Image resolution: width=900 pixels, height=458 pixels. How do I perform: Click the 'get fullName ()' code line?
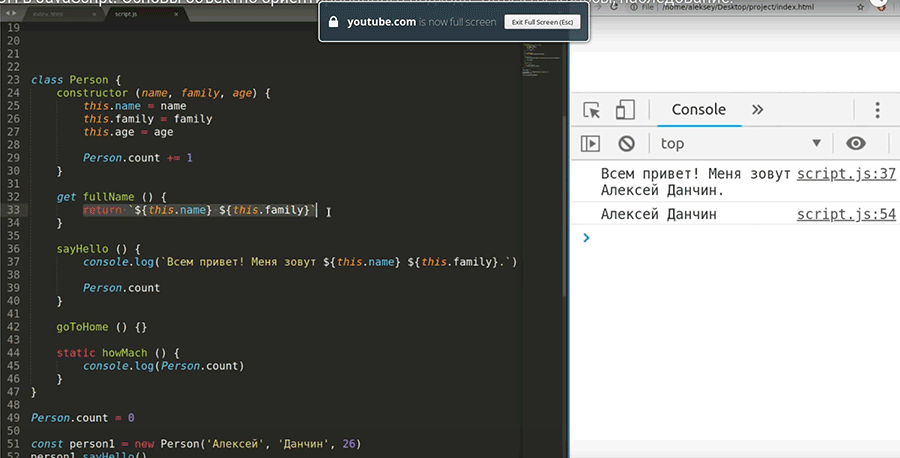pyautogui.click(x=111, y=197)
